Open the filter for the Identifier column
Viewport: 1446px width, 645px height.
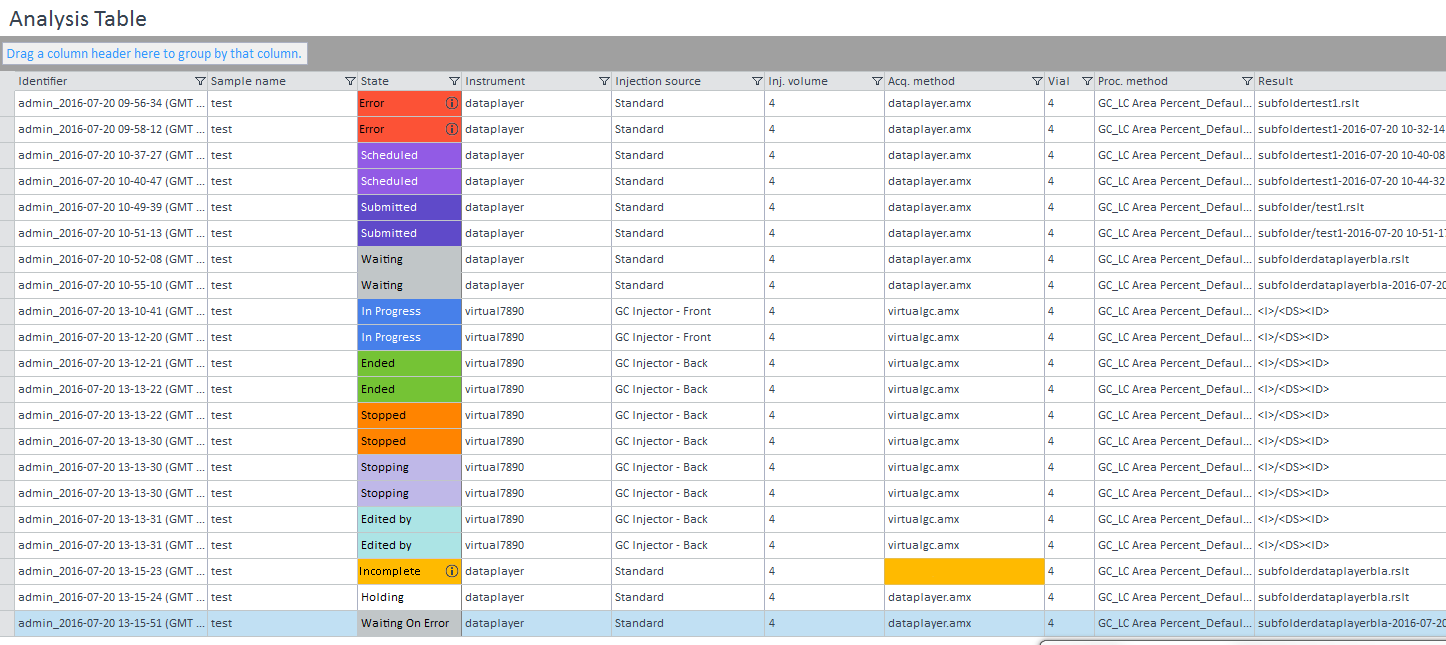point(200,82)
